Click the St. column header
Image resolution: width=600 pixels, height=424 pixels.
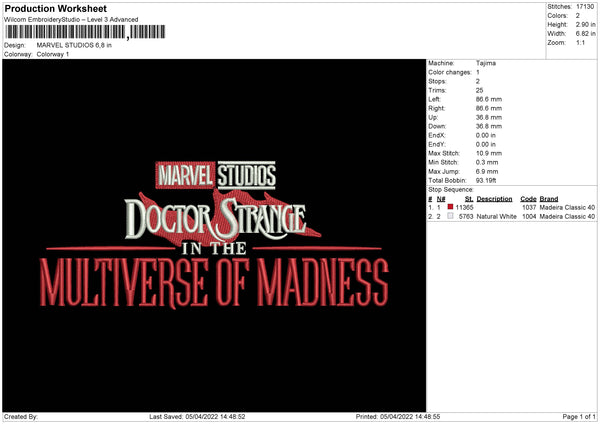point(468,199)
